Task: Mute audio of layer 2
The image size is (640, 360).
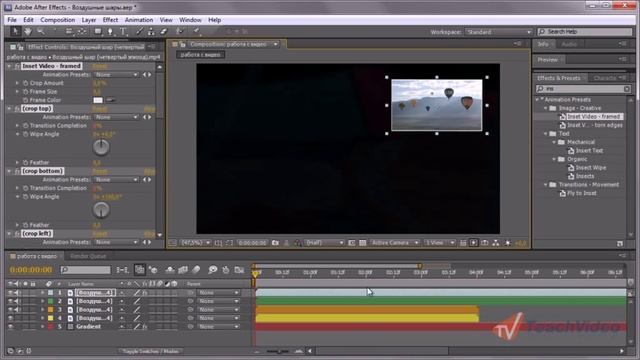Action: pyautogui.click(x=18, y=301)
